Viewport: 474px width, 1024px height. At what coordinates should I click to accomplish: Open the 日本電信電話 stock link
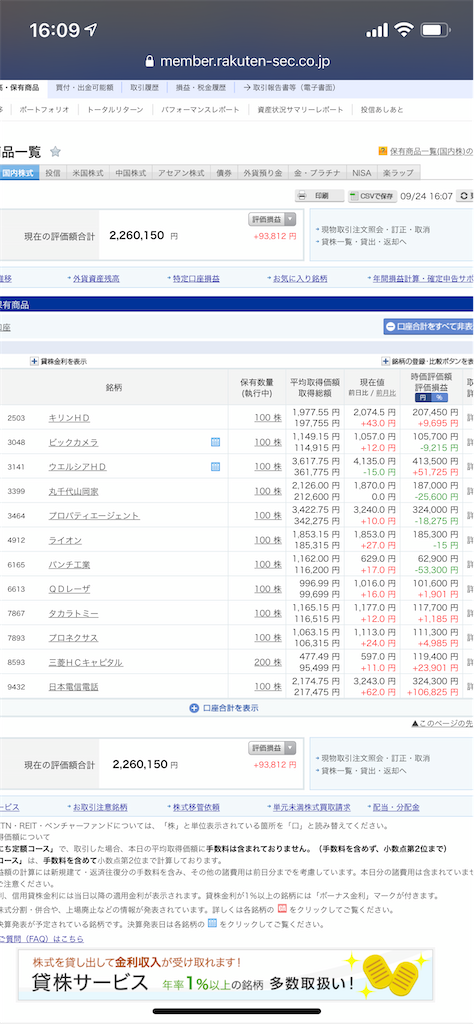[73, 686]
